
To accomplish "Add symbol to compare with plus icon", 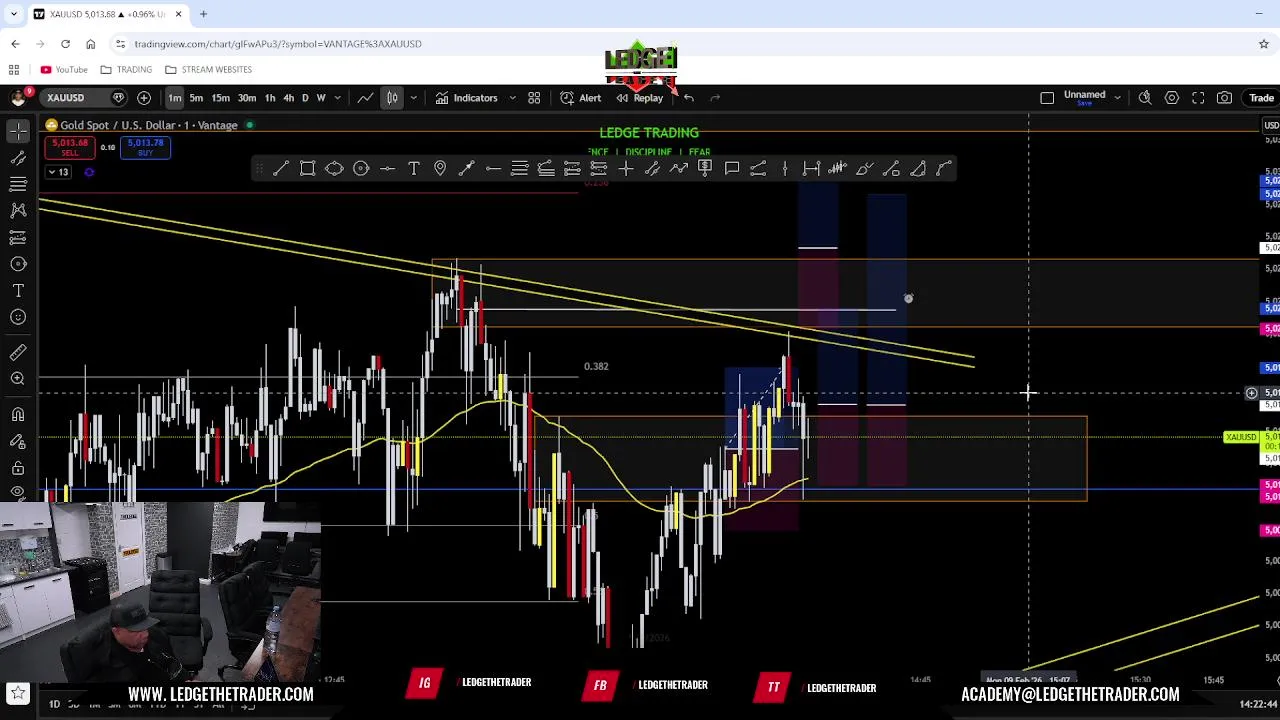I will click(x=144, y=98).
